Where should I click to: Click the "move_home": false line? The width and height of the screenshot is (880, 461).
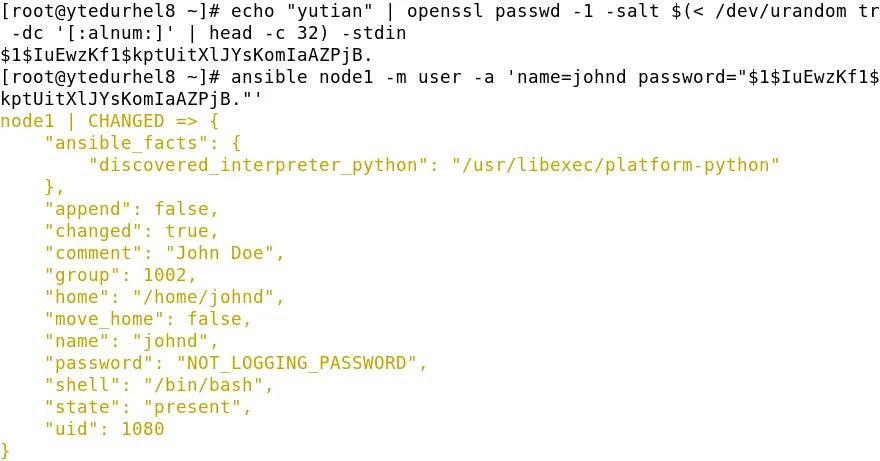click(x=148, y=319)
